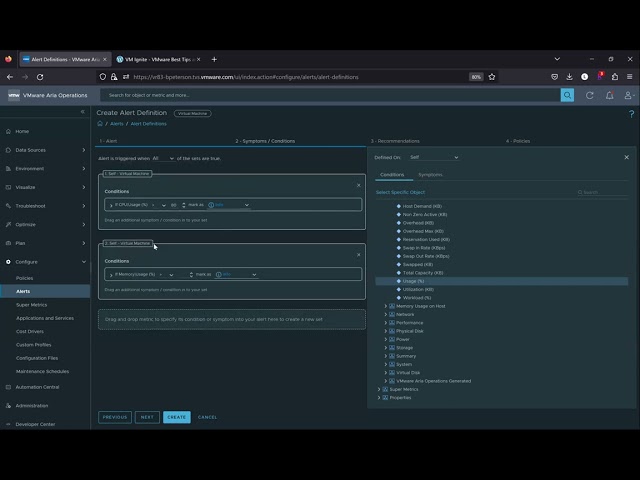The width and height of the screenshot is (640, 480).
Task: Click the home breadcrumb icon
Action: click(100, 124)
